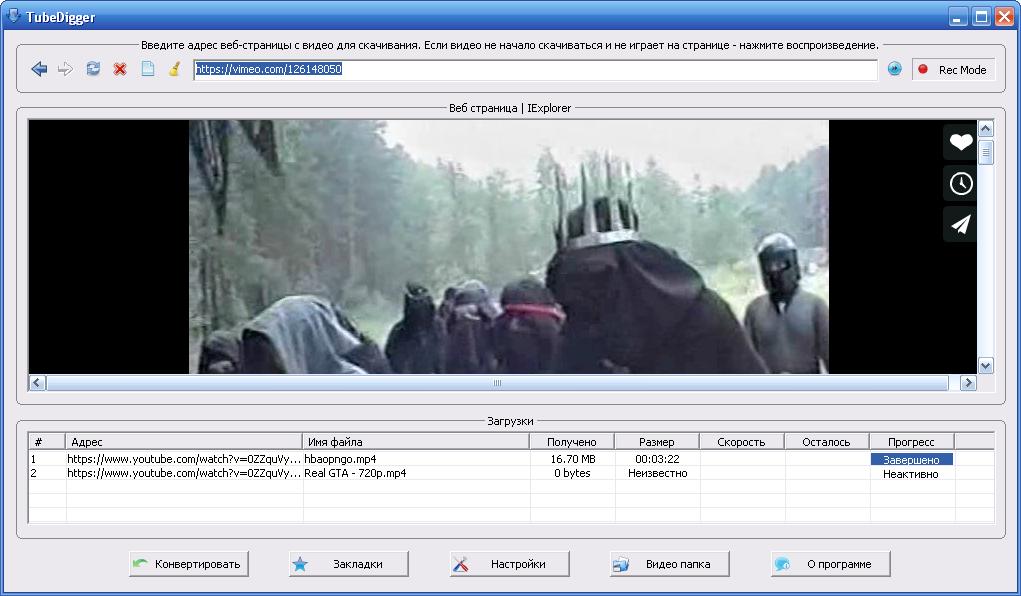
Task: Click second row YouTube address cell
Action: [184, 473]
